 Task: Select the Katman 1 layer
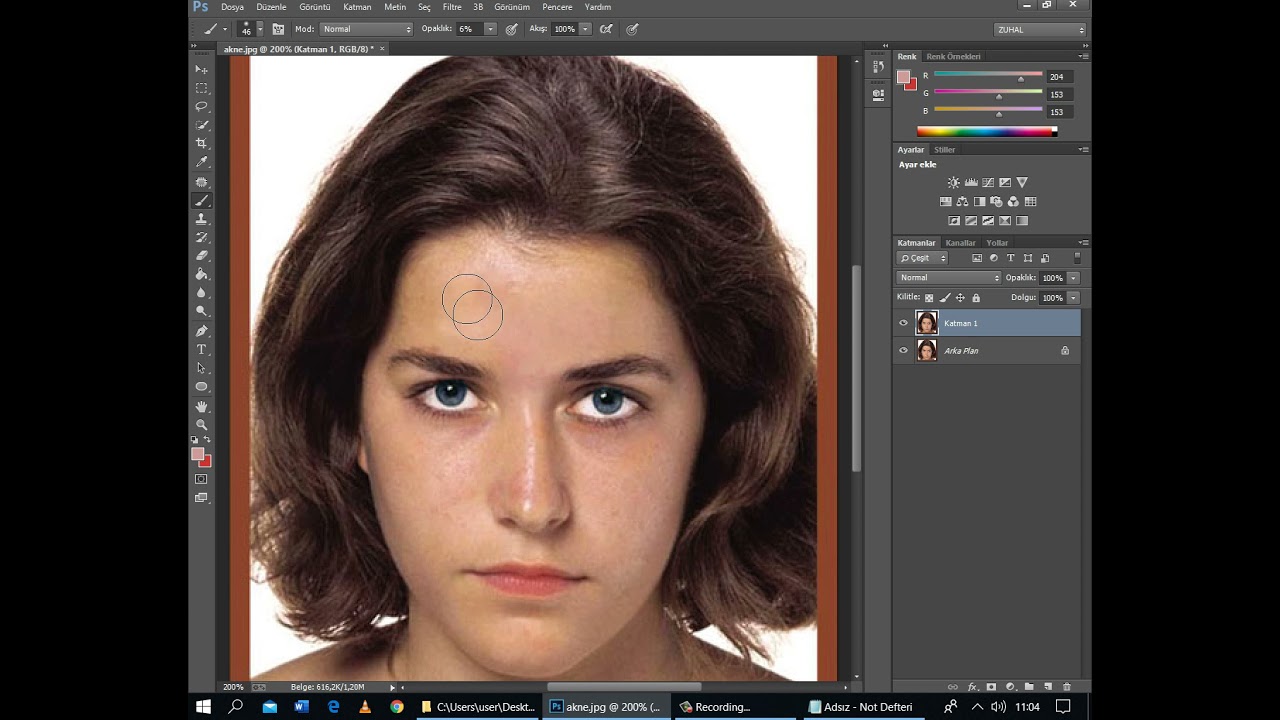pyautogui.click(x=987, y=323)
